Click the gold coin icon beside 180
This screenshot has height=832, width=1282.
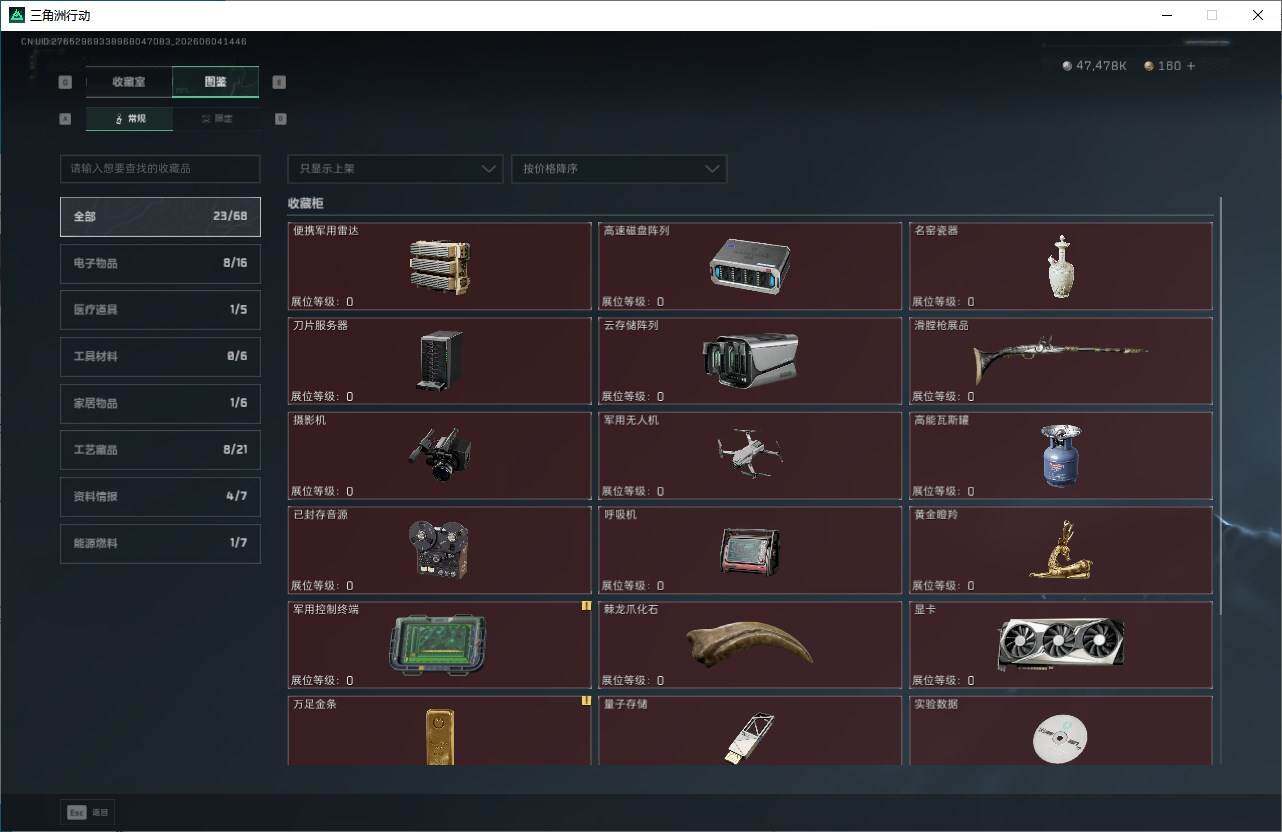(1149, 66)
